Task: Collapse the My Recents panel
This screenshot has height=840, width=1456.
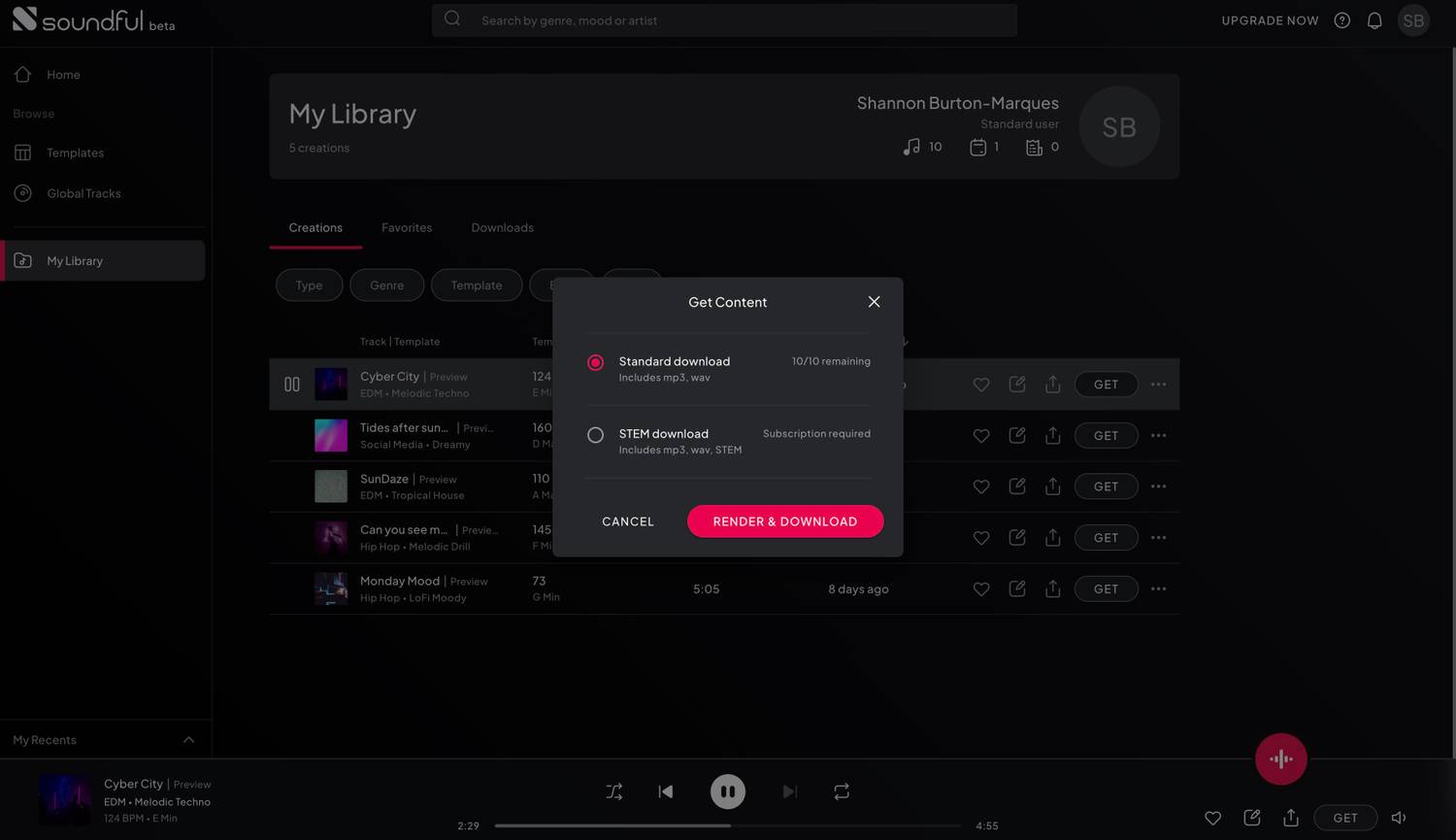Action: coord(188,740)
